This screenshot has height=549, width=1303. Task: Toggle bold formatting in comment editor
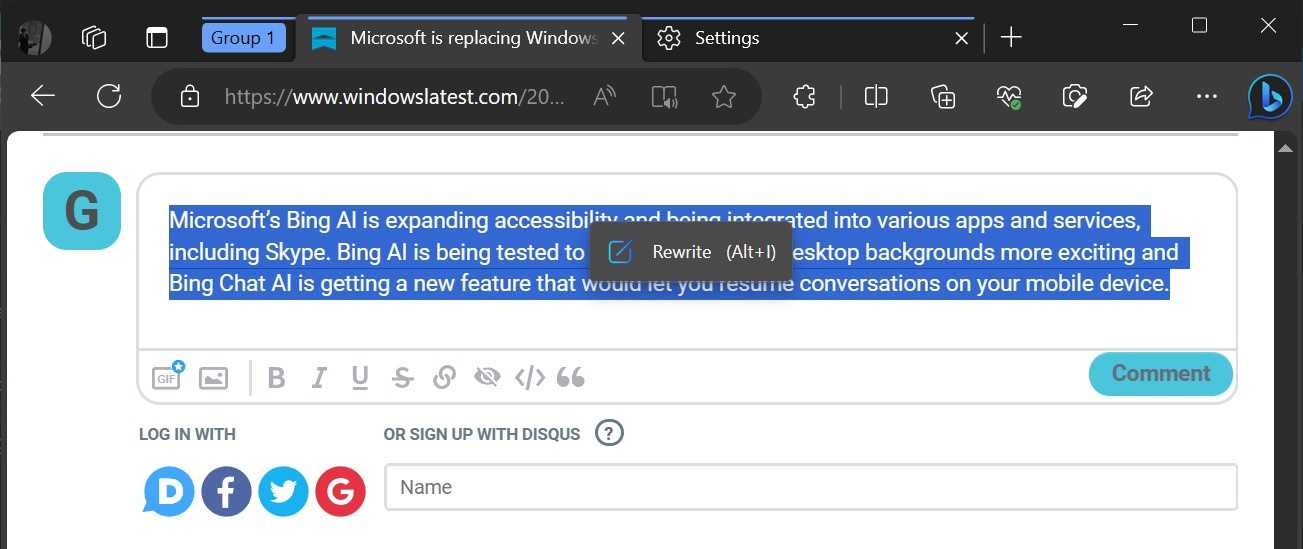click(277, 378)
